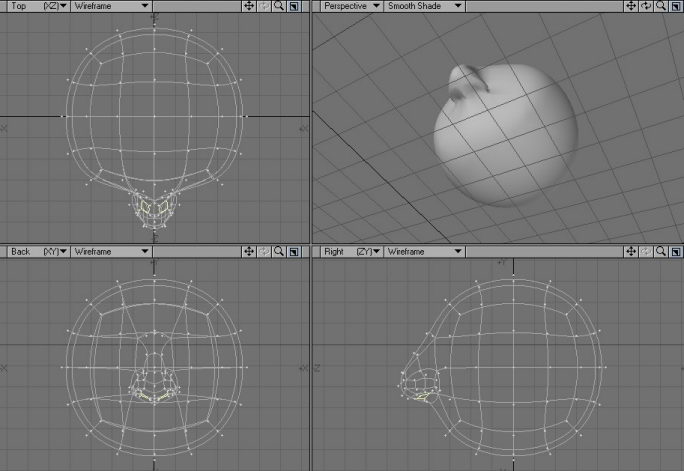Click the pan/move icon in Back viewport
Screen dimensions: 684x471
[x=249, y=252]
